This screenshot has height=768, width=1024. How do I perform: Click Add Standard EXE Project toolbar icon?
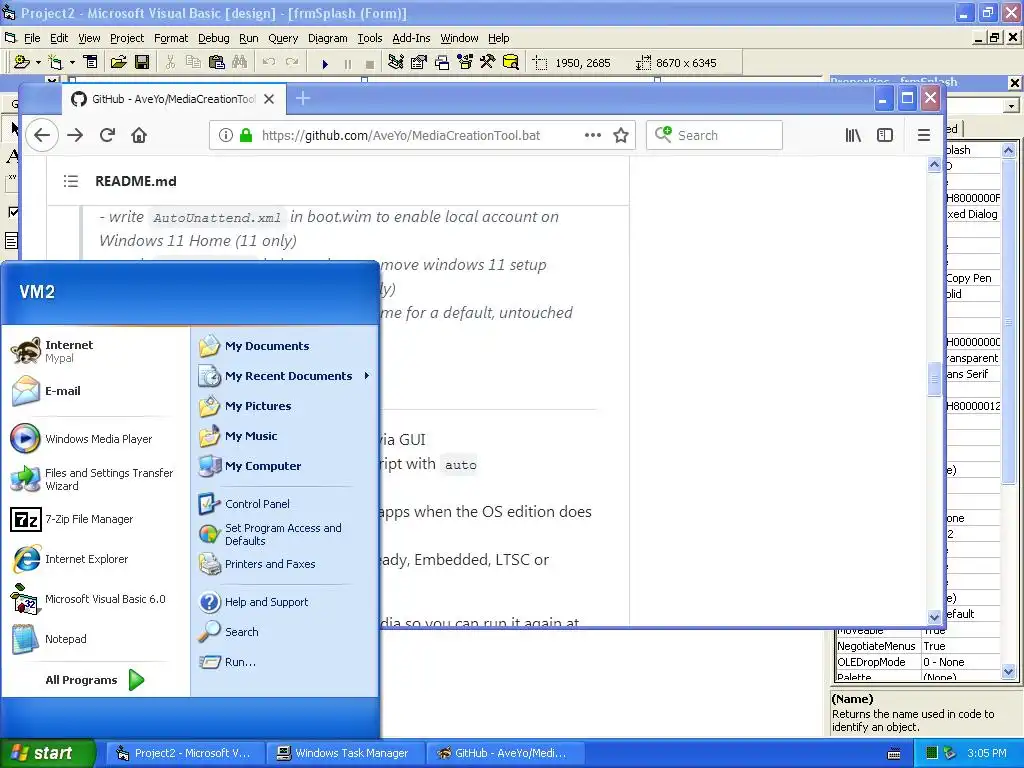[x=22, y=62]
